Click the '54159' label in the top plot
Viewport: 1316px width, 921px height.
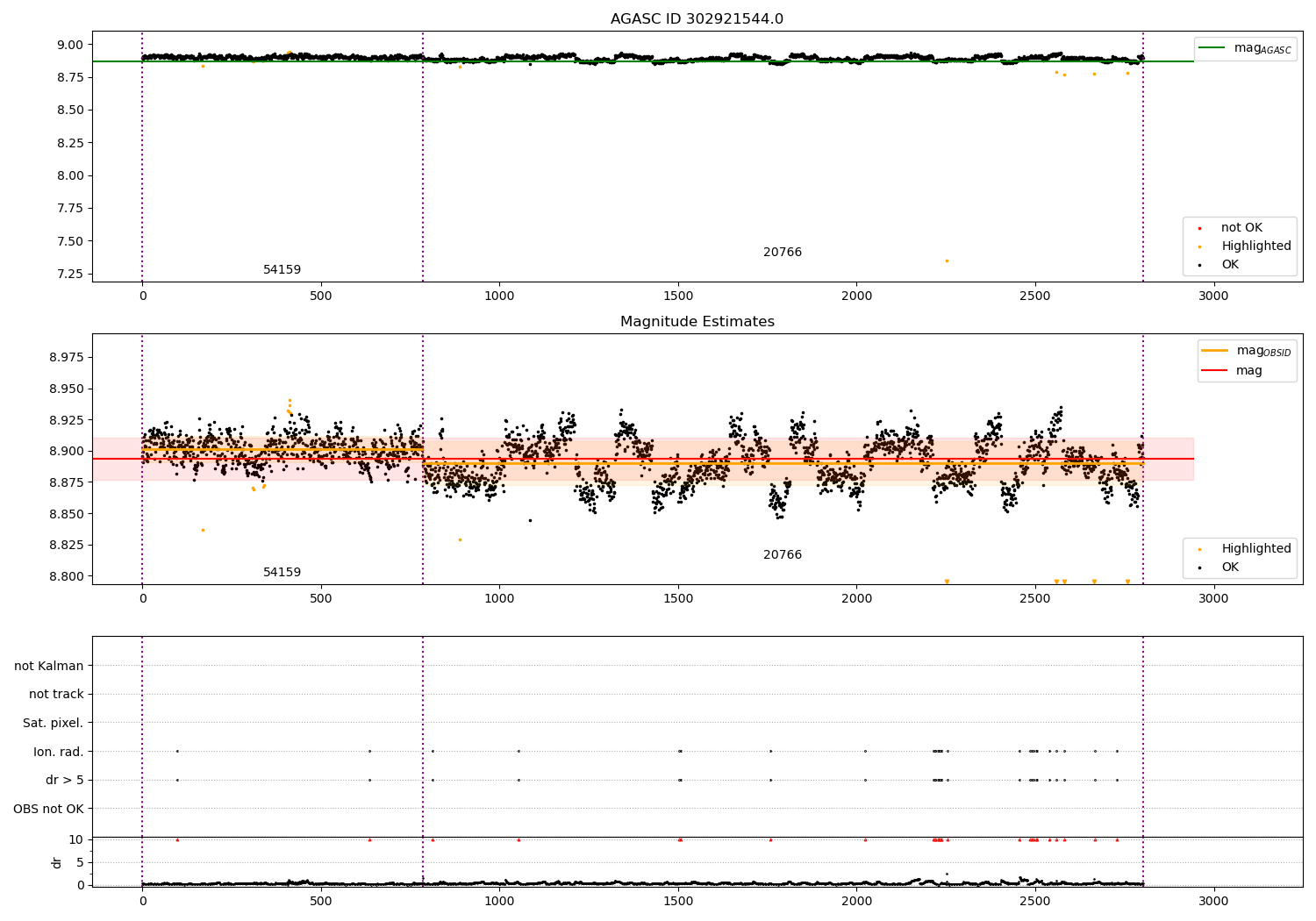[282, 270]
